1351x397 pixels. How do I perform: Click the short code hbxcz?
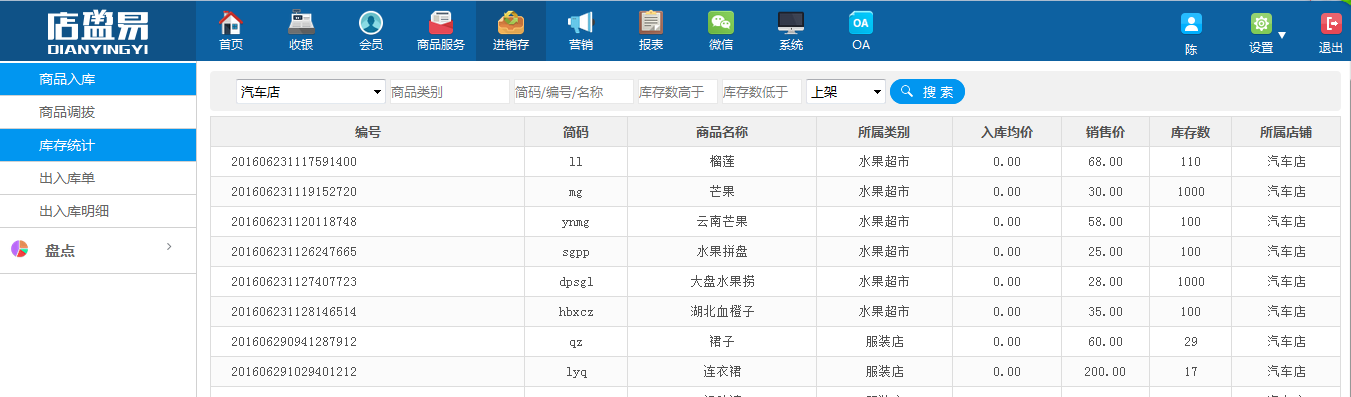point(576,312)
